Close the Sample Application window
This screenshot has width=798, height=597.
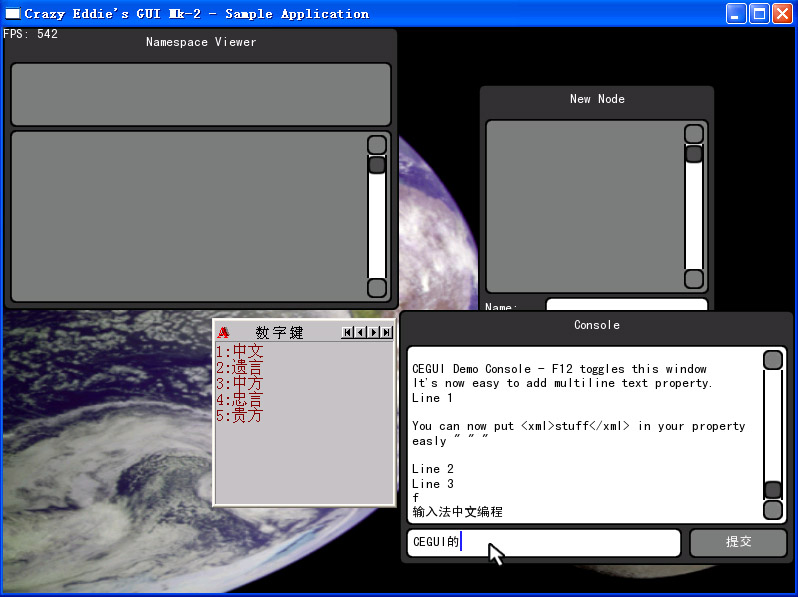[782, 14]
